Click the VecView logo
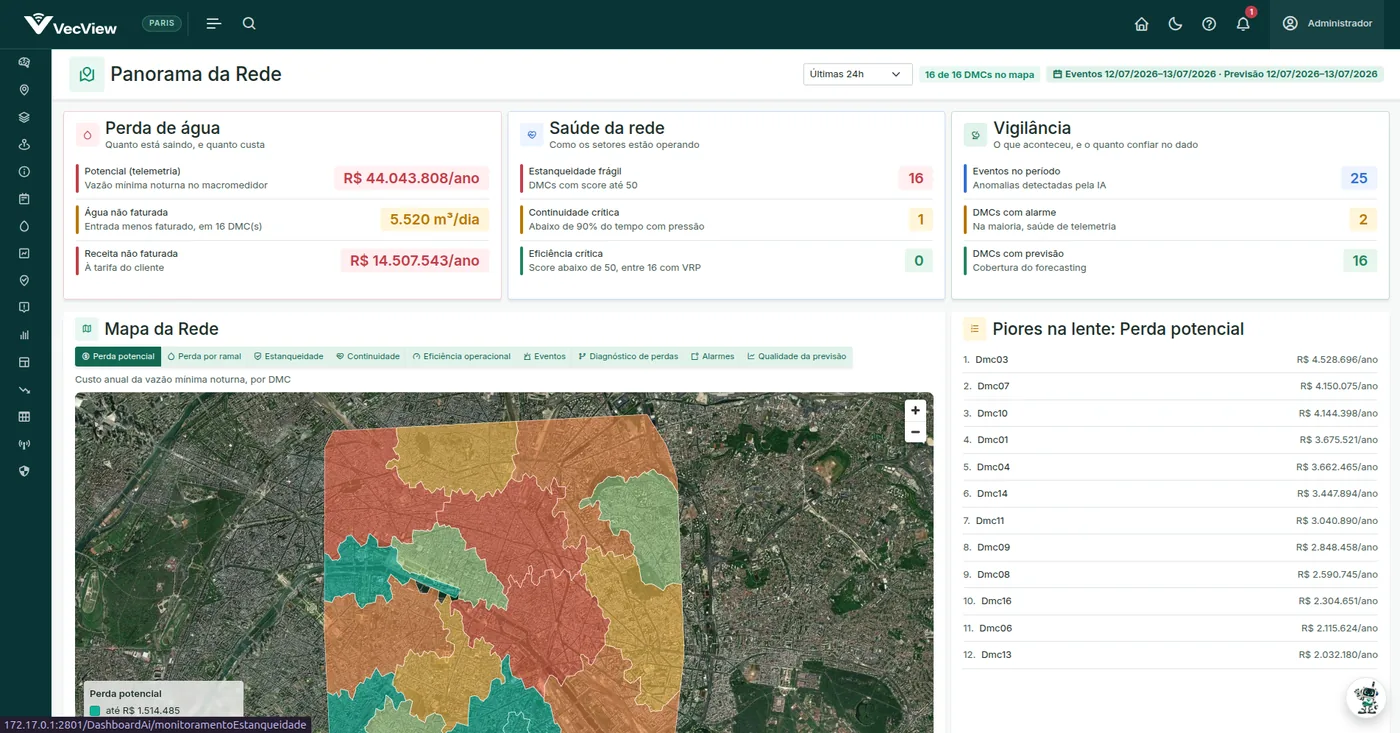Image resolution: width=1400 pixels, height=733 pixels. (x=70, y=24)
